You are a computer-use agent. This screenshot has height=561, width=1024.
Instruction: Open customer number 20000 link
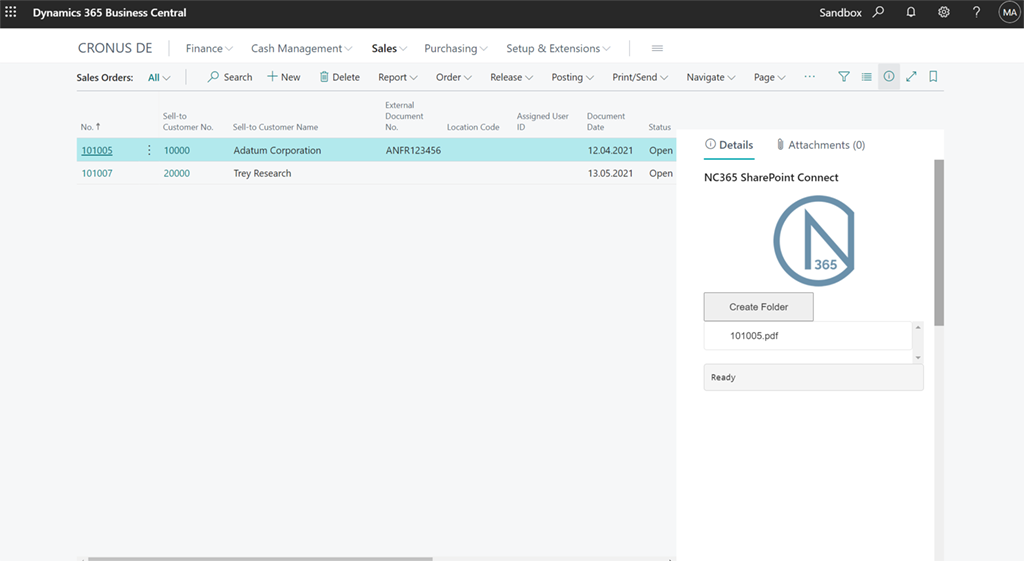176,173
